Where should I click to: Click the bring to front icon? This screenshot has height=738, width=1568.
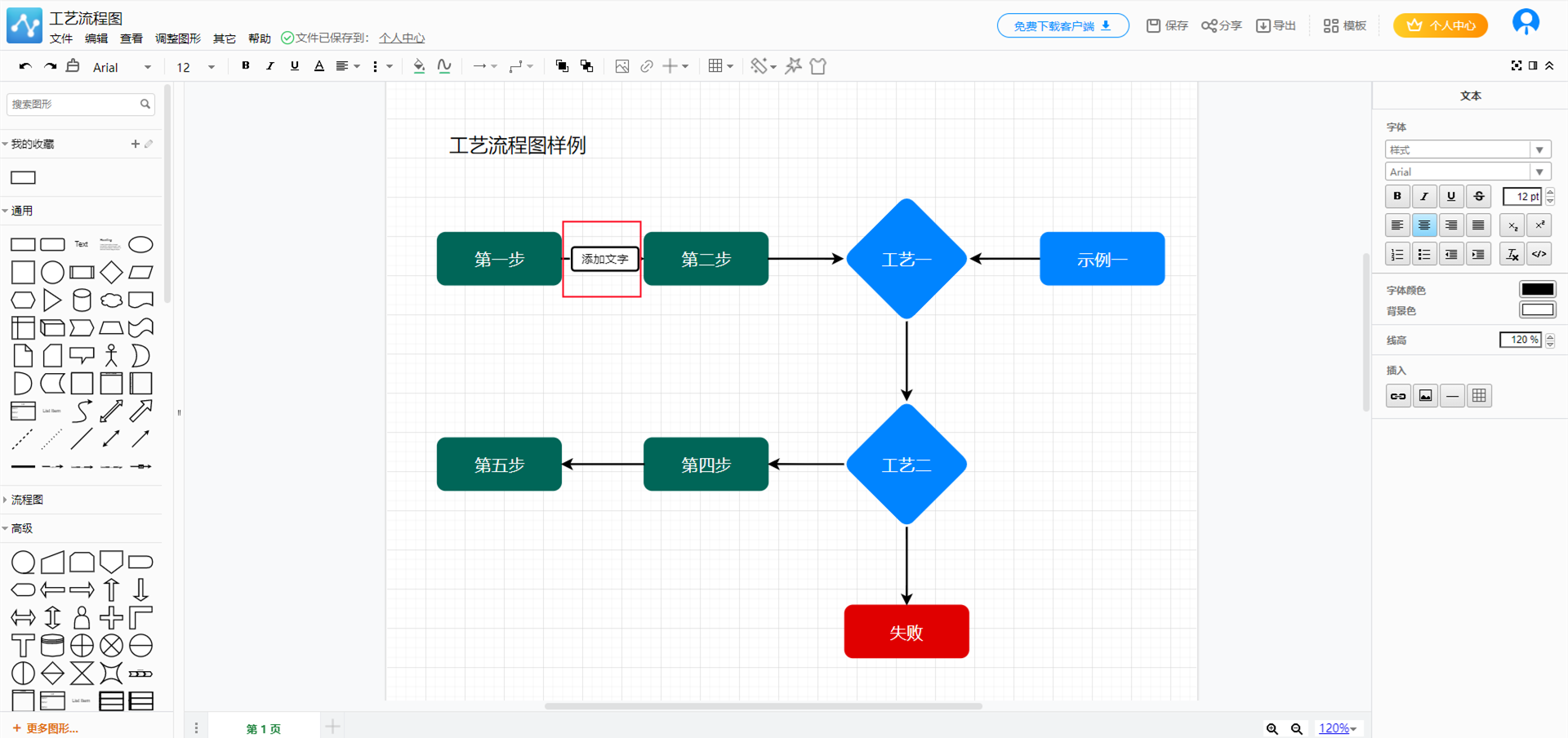coord(561,66)
